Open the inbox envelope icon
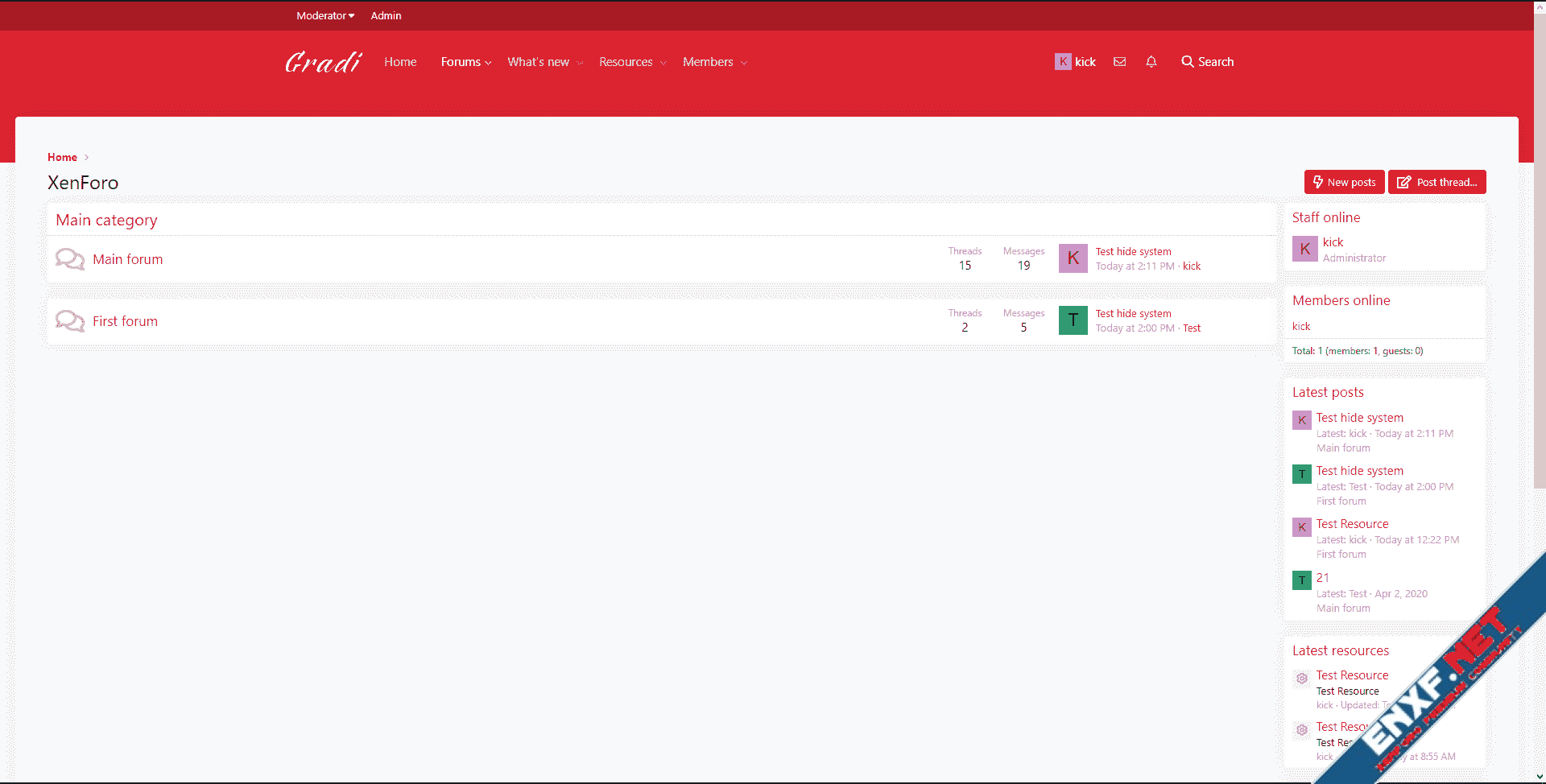The height and width of the screenshot is (784, 1546). tap(1119, 62)
